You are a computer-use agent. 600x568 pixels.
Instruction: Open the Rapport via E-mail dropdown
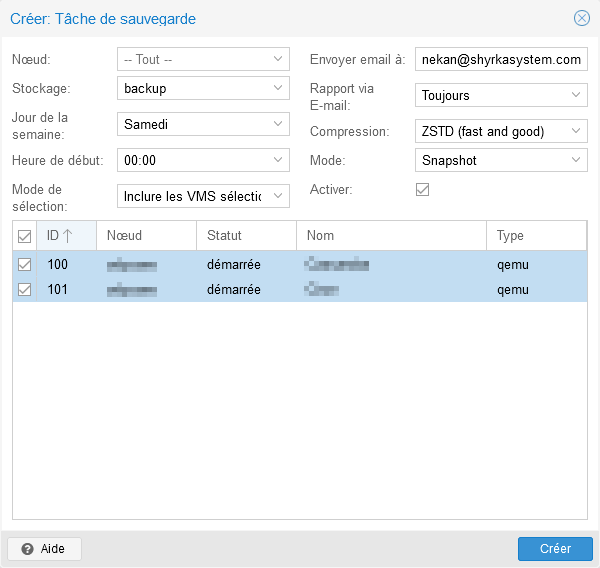576,96
